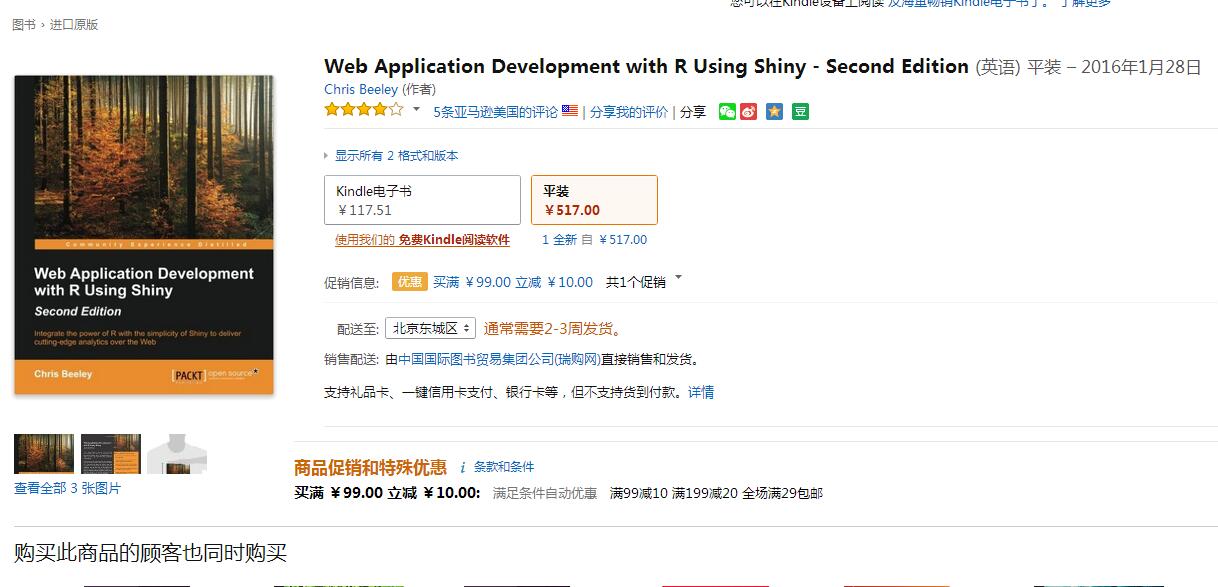Share via the Weibo icon
This screenshot has height=587, width=1218.
pos(749,112)
